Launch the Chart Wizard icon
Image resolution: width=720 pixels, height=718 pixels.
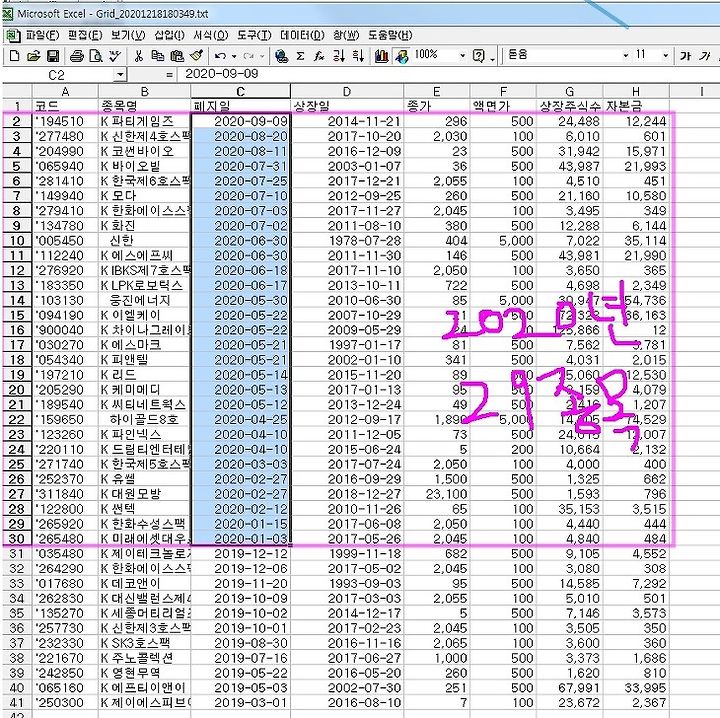tap(381, 56)
